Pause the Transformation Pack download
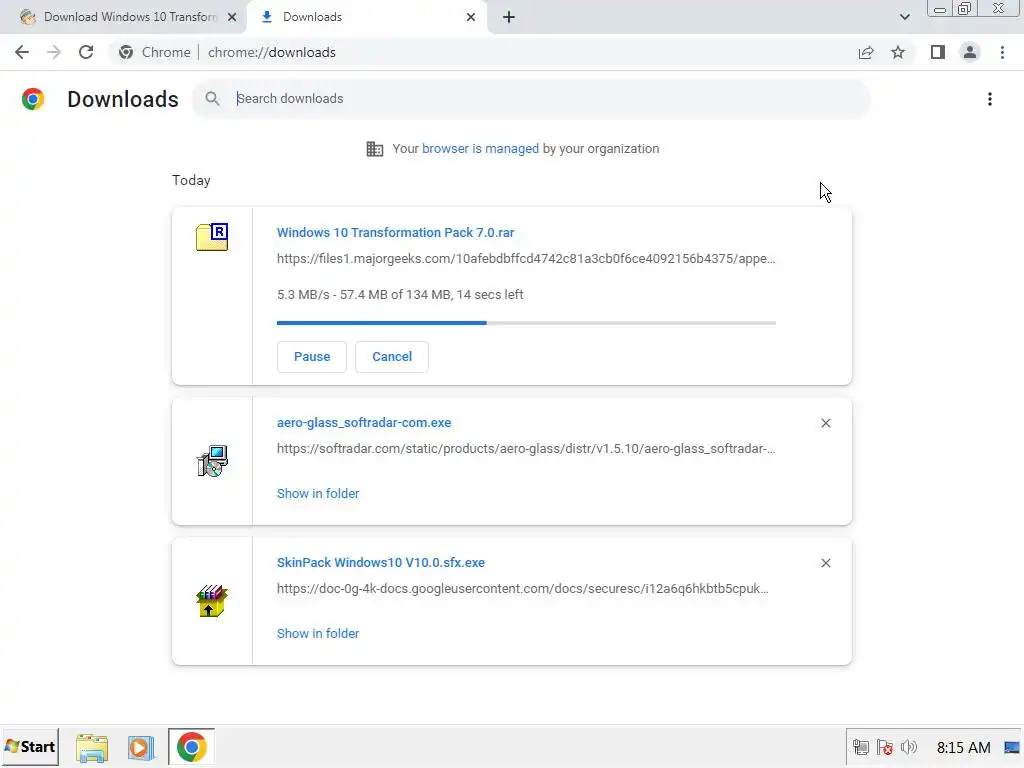 pos(312,357)
